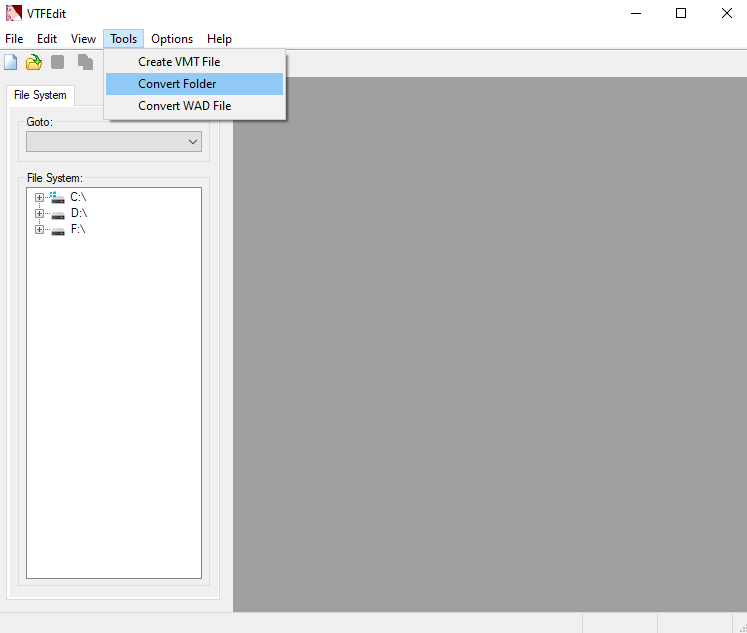This screenshot has height=633, width=747.
Task: Open the File menu
Action: [x=14, y=39]
